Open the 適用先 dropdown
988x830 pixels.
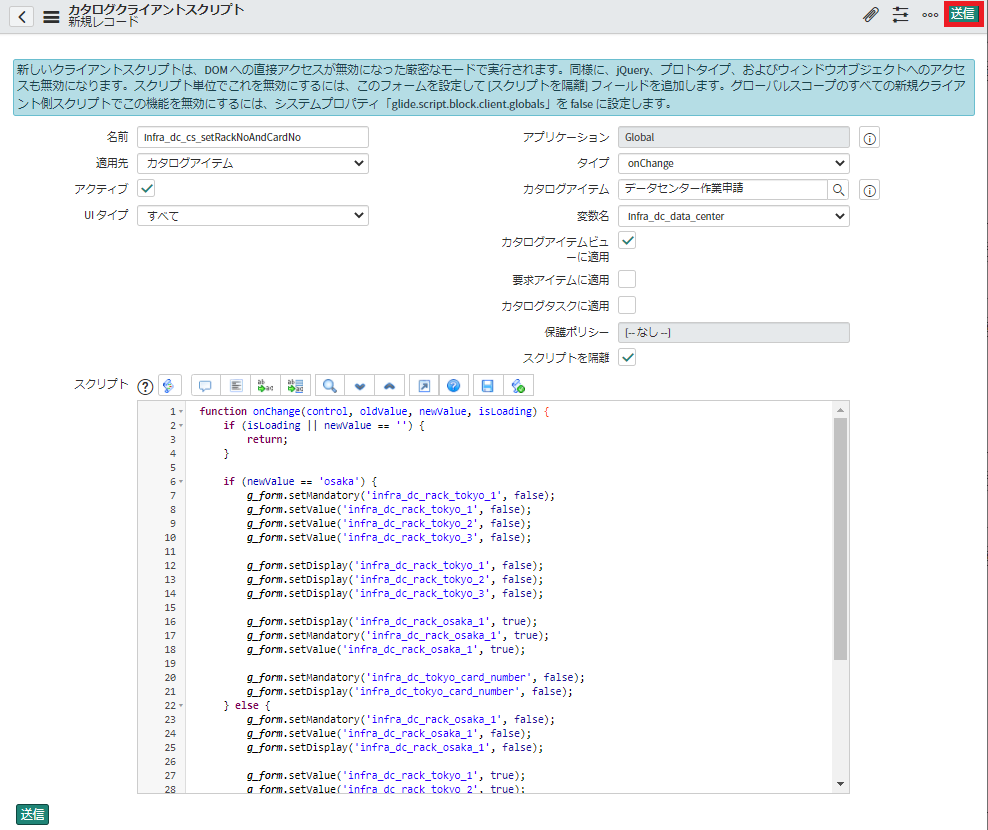[x=253, y=164]
